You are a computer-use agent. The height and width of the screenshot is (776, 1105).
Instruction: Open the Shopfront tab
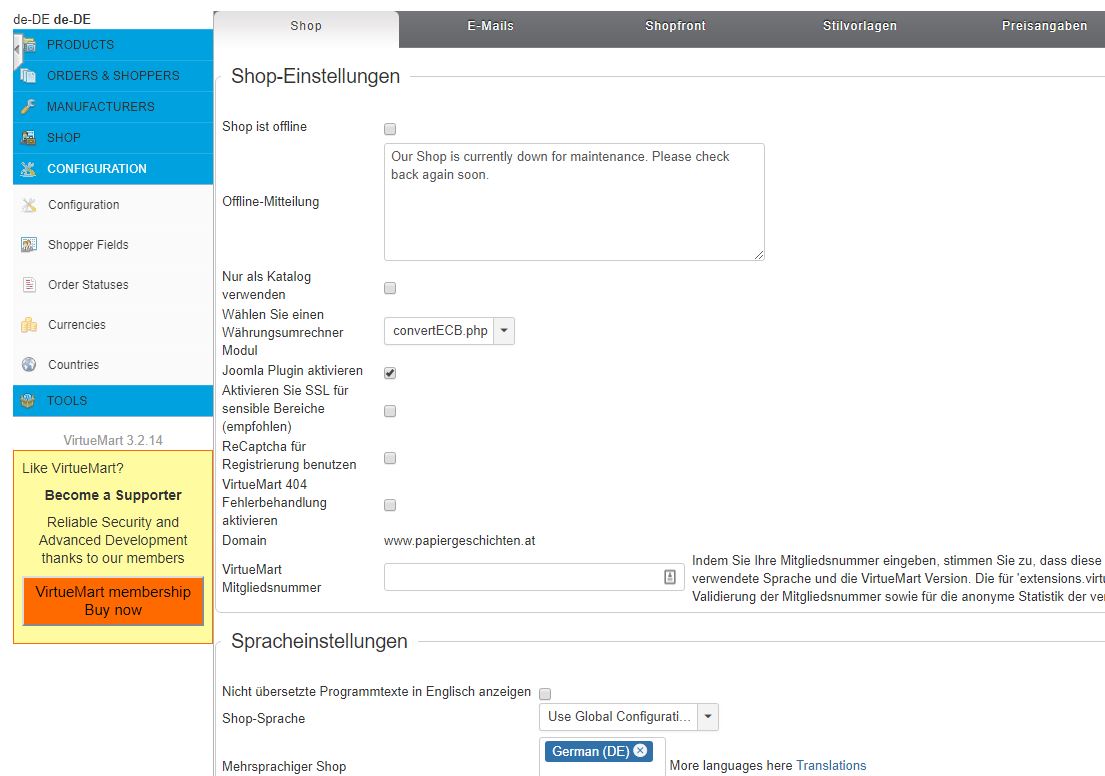675,26
